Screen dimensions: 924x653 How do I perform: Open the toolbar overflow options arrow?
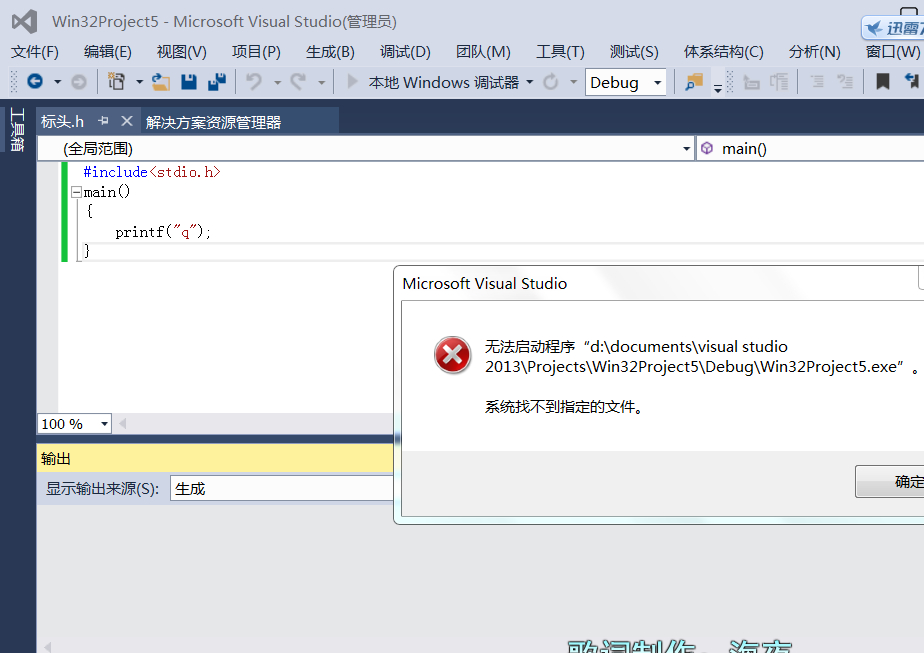pos(718,88)
